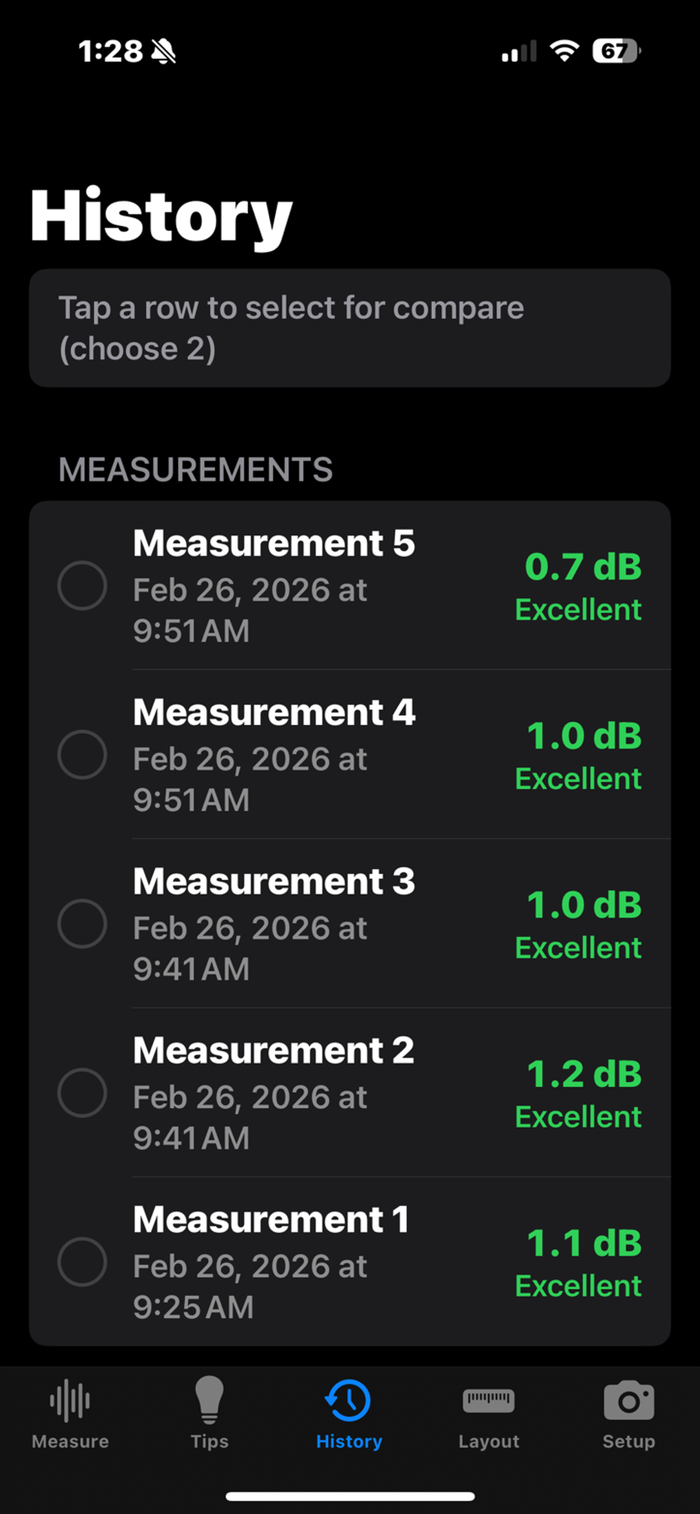This screenshot has height=1514, width=700.
Task: Select Measurement 3 radio circle
Action: click(82, 924)
